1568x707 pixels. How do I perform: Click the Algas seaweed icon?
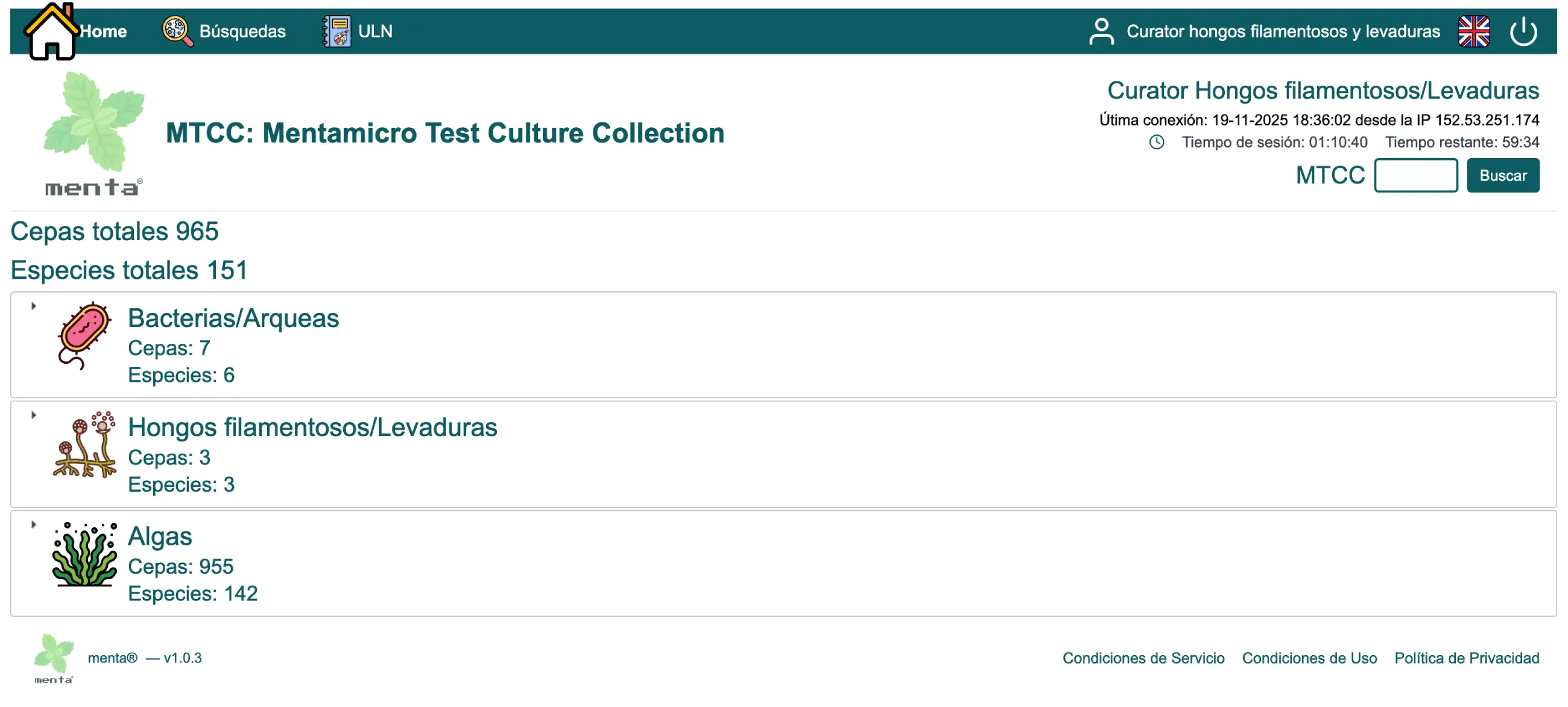84,554
